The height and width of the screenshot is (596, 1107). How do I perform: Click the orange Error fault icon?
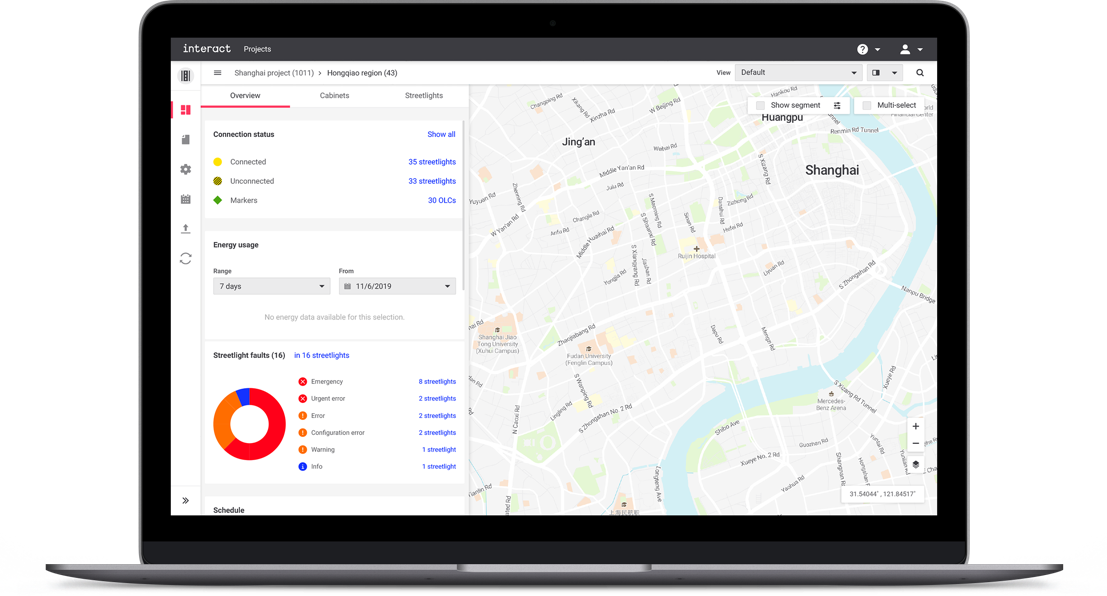[x=303, y=415]
